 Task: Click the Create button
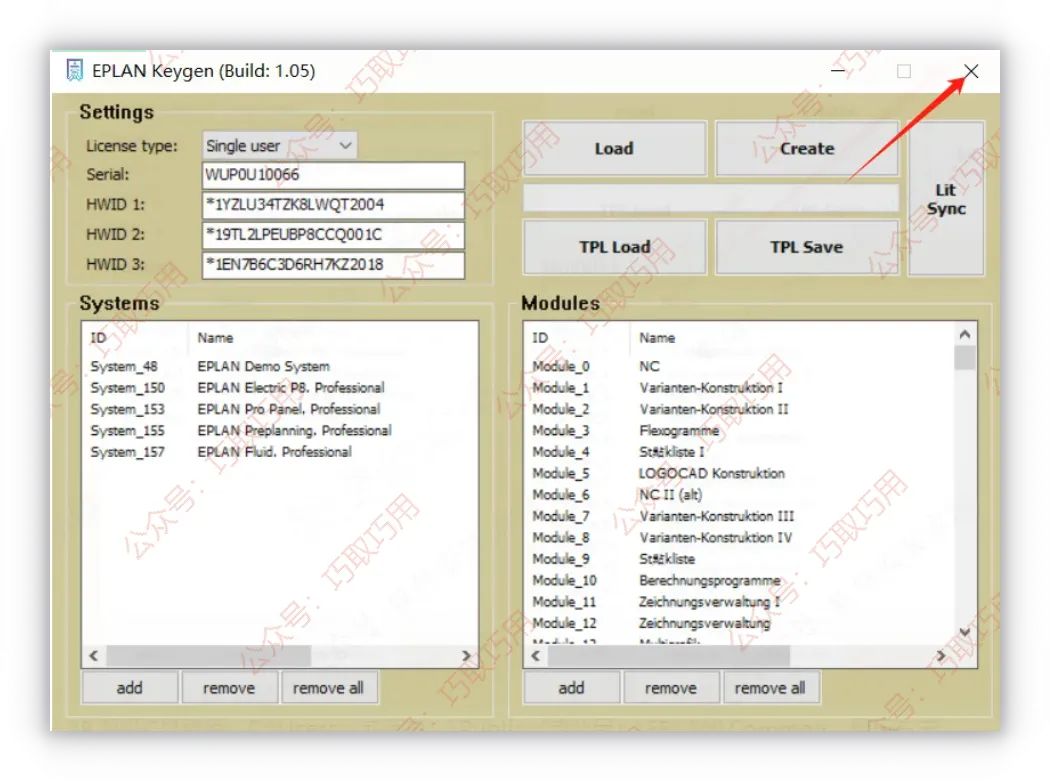click(806, 148)
